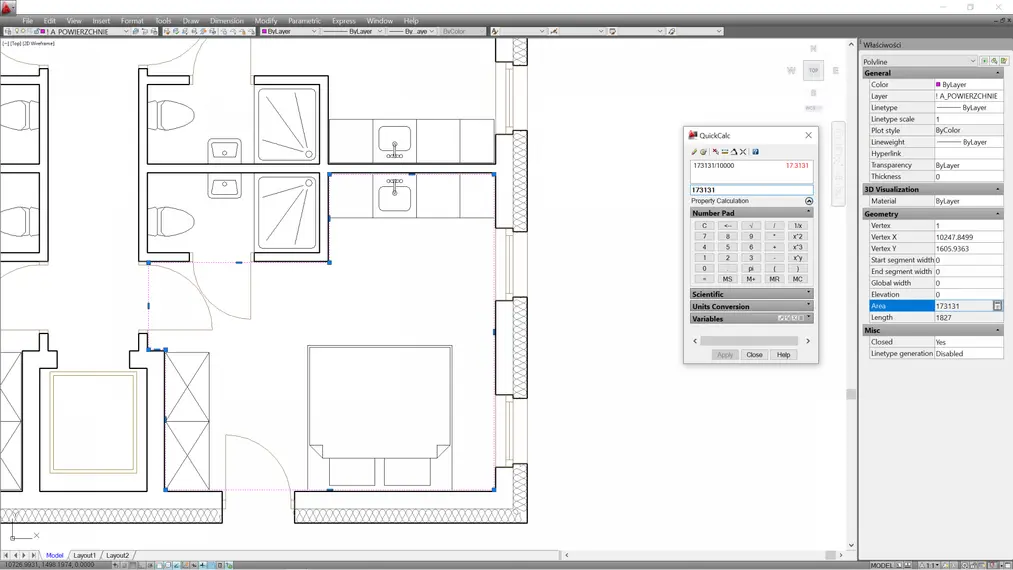This screenshot has height=570, width=1013.
Task: Click the AutoCAD application logo icon
Action: [x=8, y=8]
